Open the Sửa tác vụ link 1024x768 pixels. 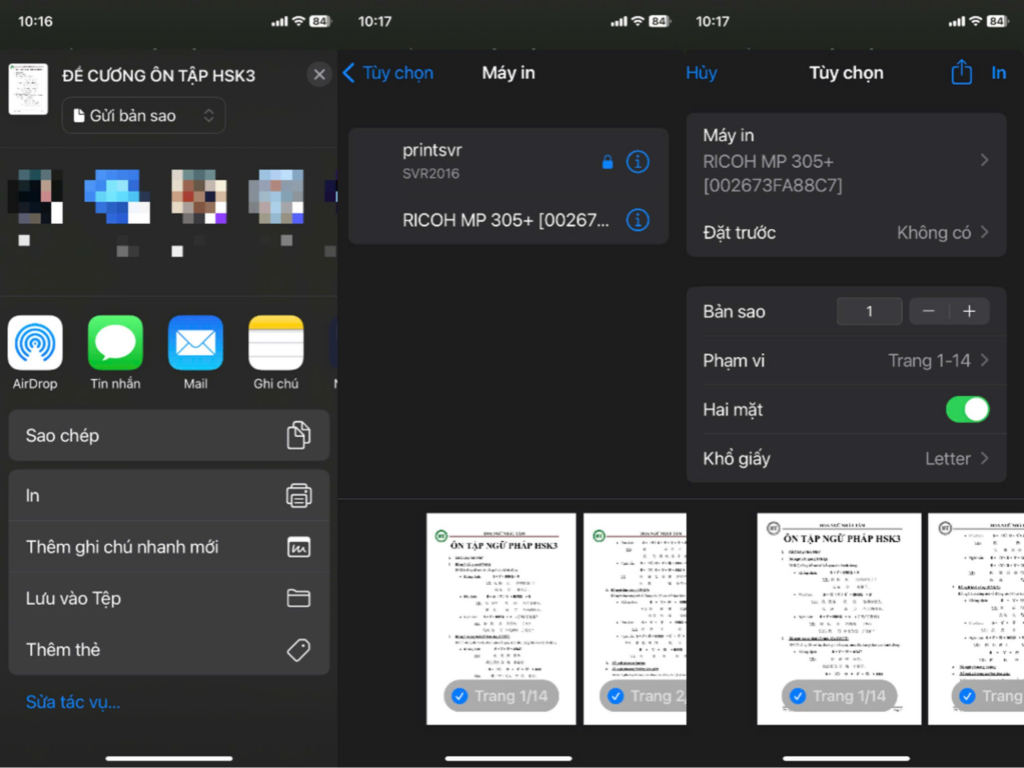click(x=73, y=702)
